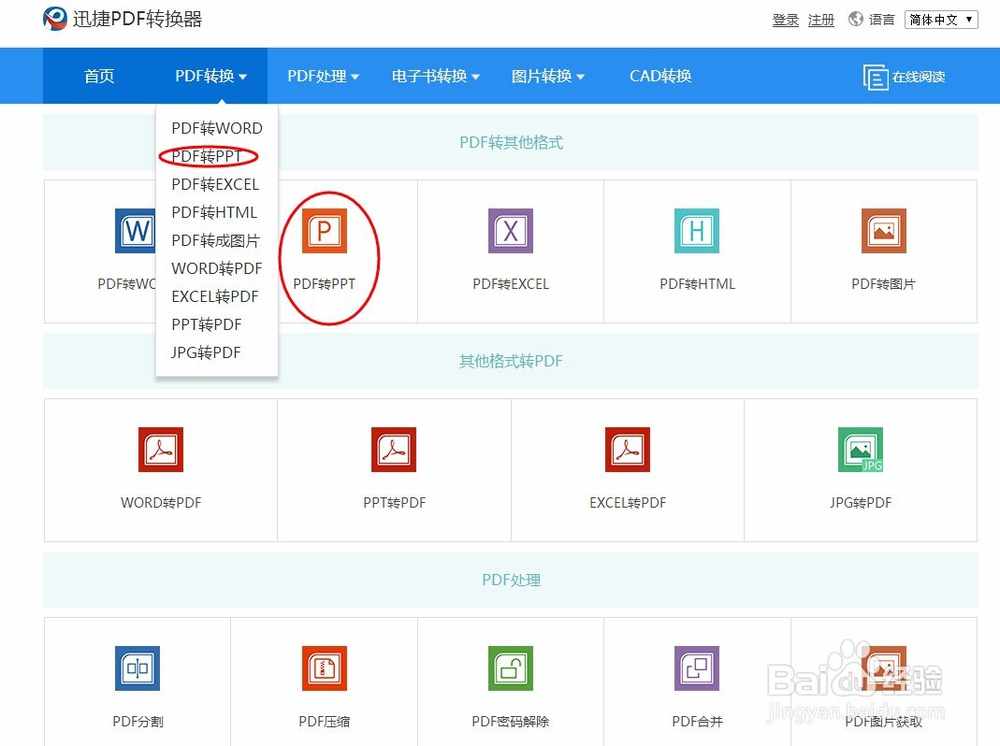Expand the 图片转换 navigation menu
This screenshot has height=746, width=1000.
(548, 76)
